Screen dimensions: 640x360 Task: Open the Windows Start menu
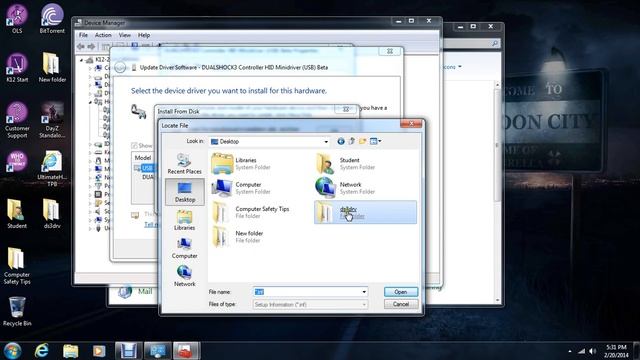(x=13, y=351)
